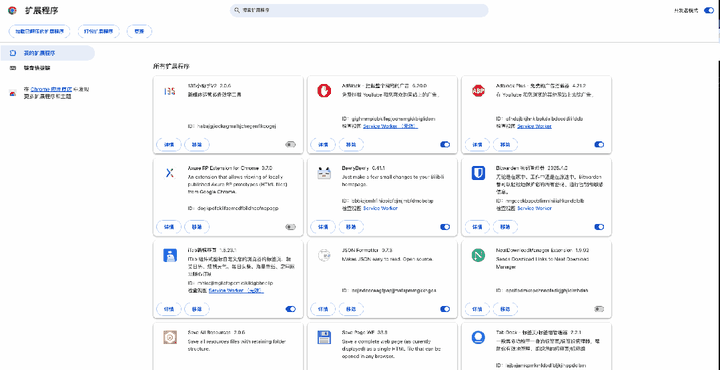This screenshot has width=720, height=370.
Task: Click the Bitwarden shield icon
Action: click(x=478, y=173)
